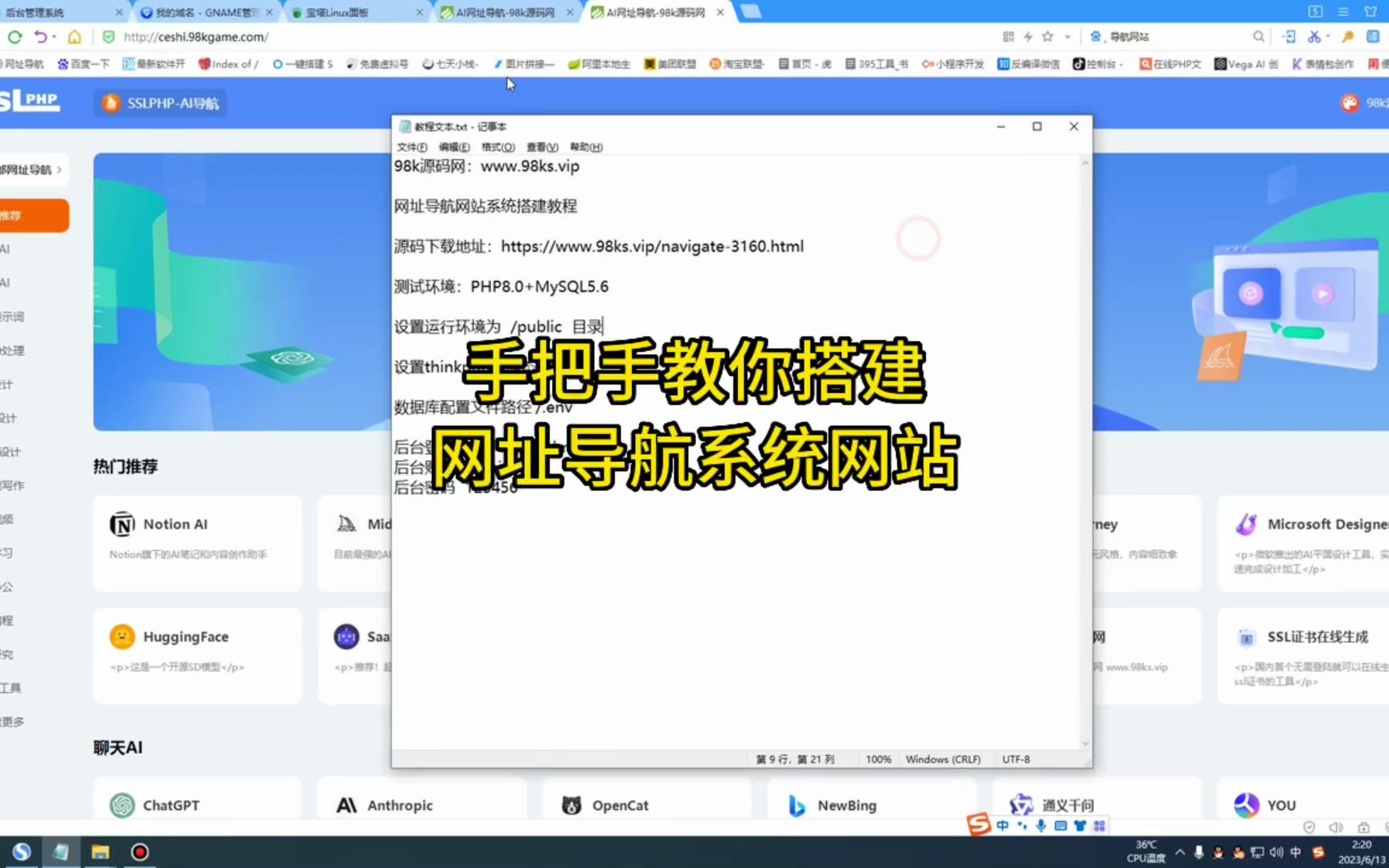This screenshot has width=1389, height=868.
Task: Click the browser status bar speaker icon
Action: pos(1336,827)
